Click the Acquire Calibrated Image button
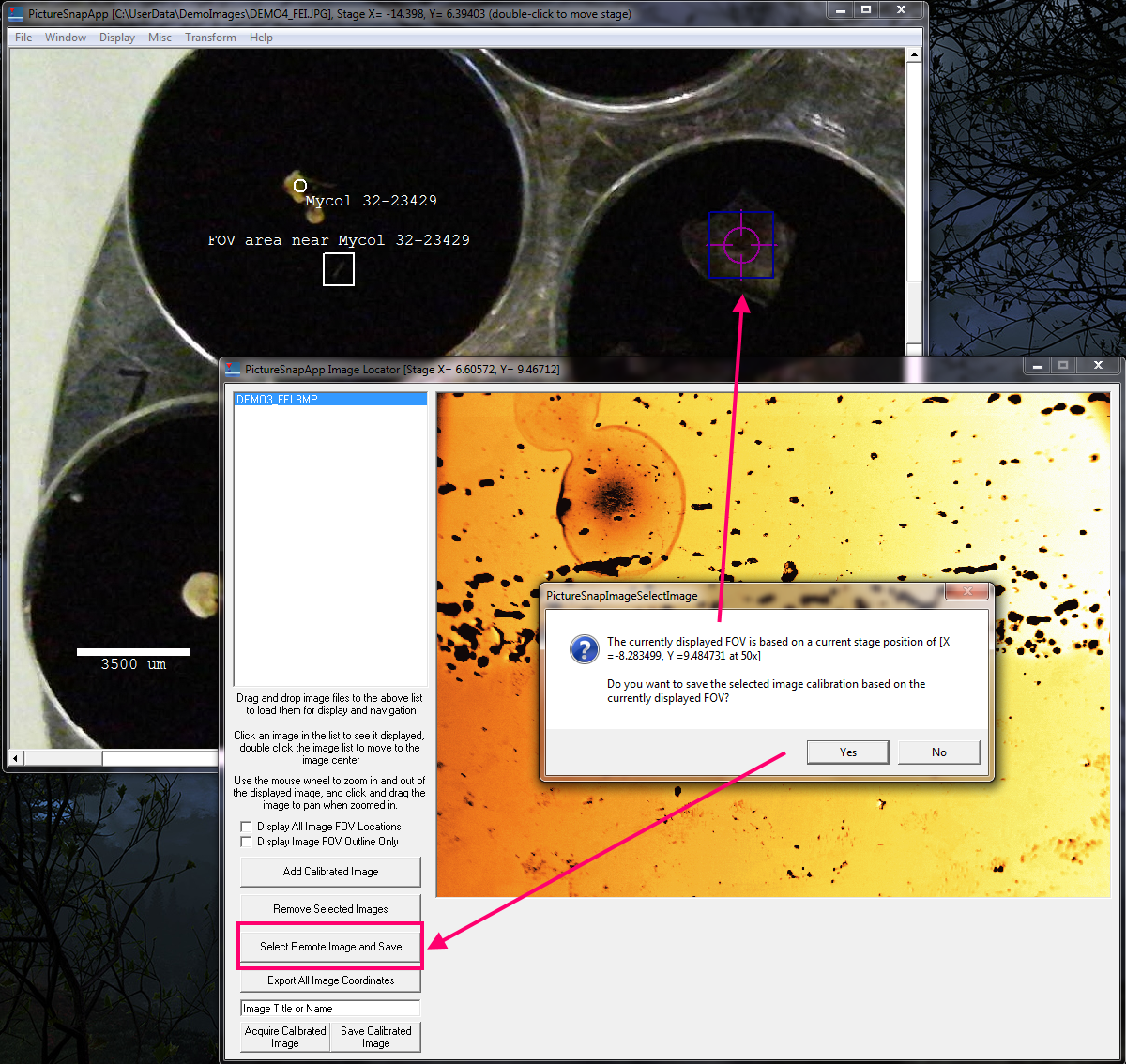Viewport: 1126px width, 1064px height. [x=285, y=1037]
